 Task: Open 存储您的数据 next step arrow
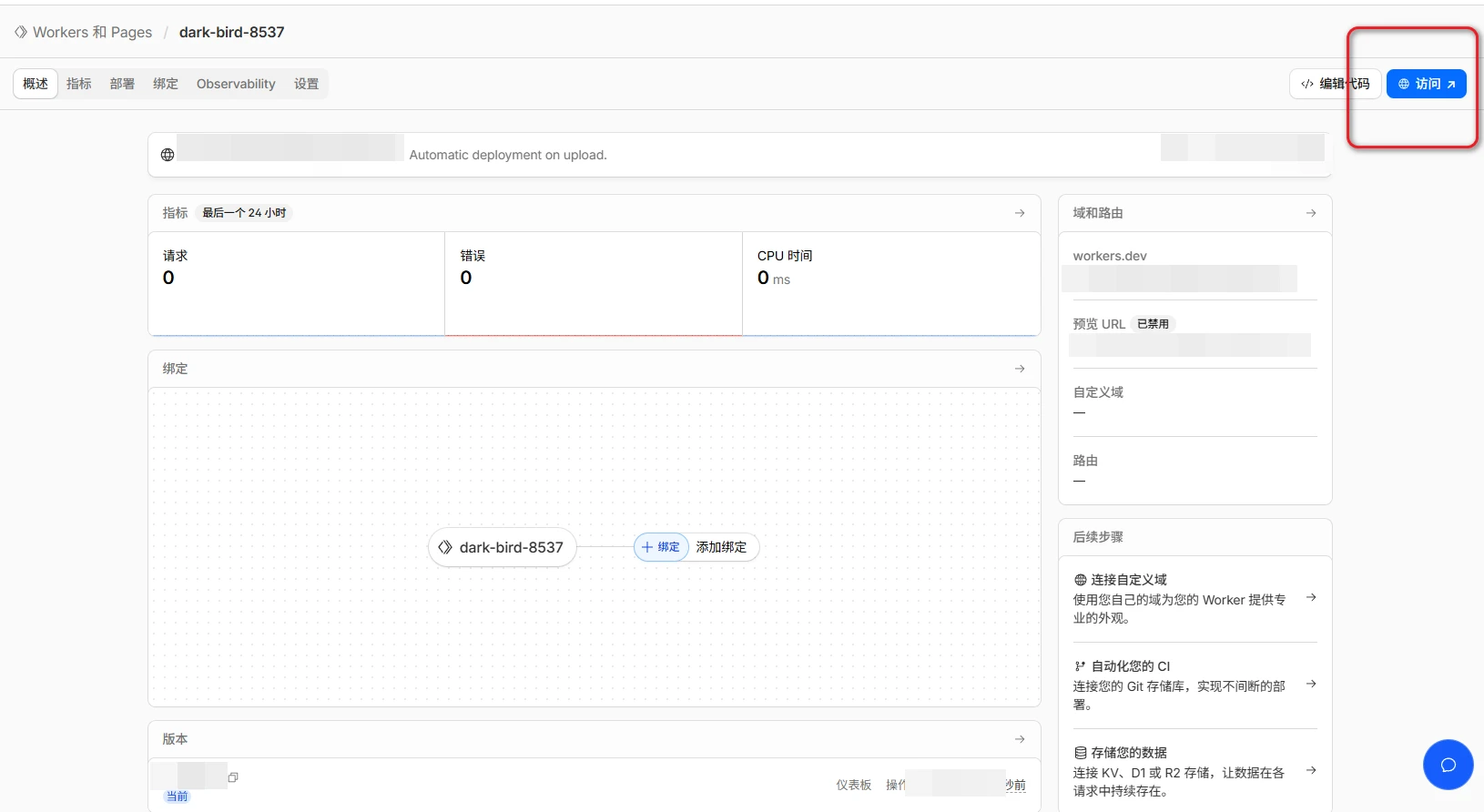coord(1311,770)
